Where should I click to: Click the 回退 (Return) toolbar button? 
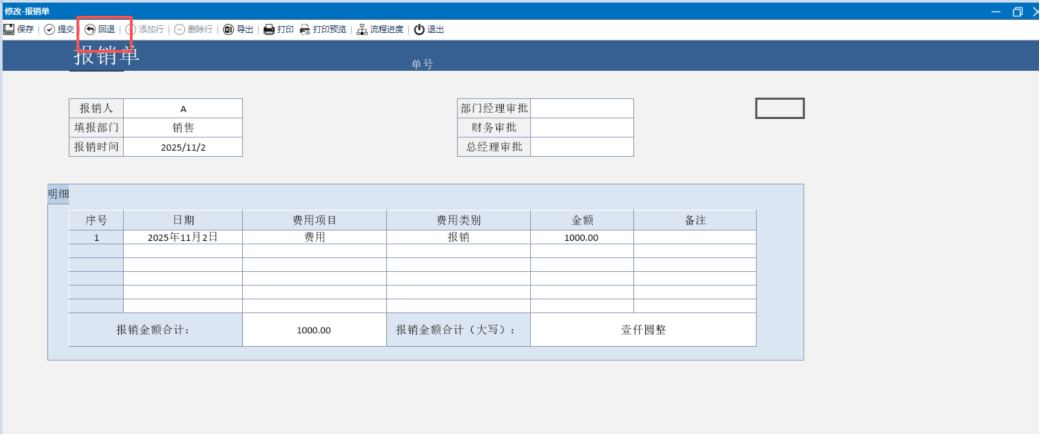100,29
